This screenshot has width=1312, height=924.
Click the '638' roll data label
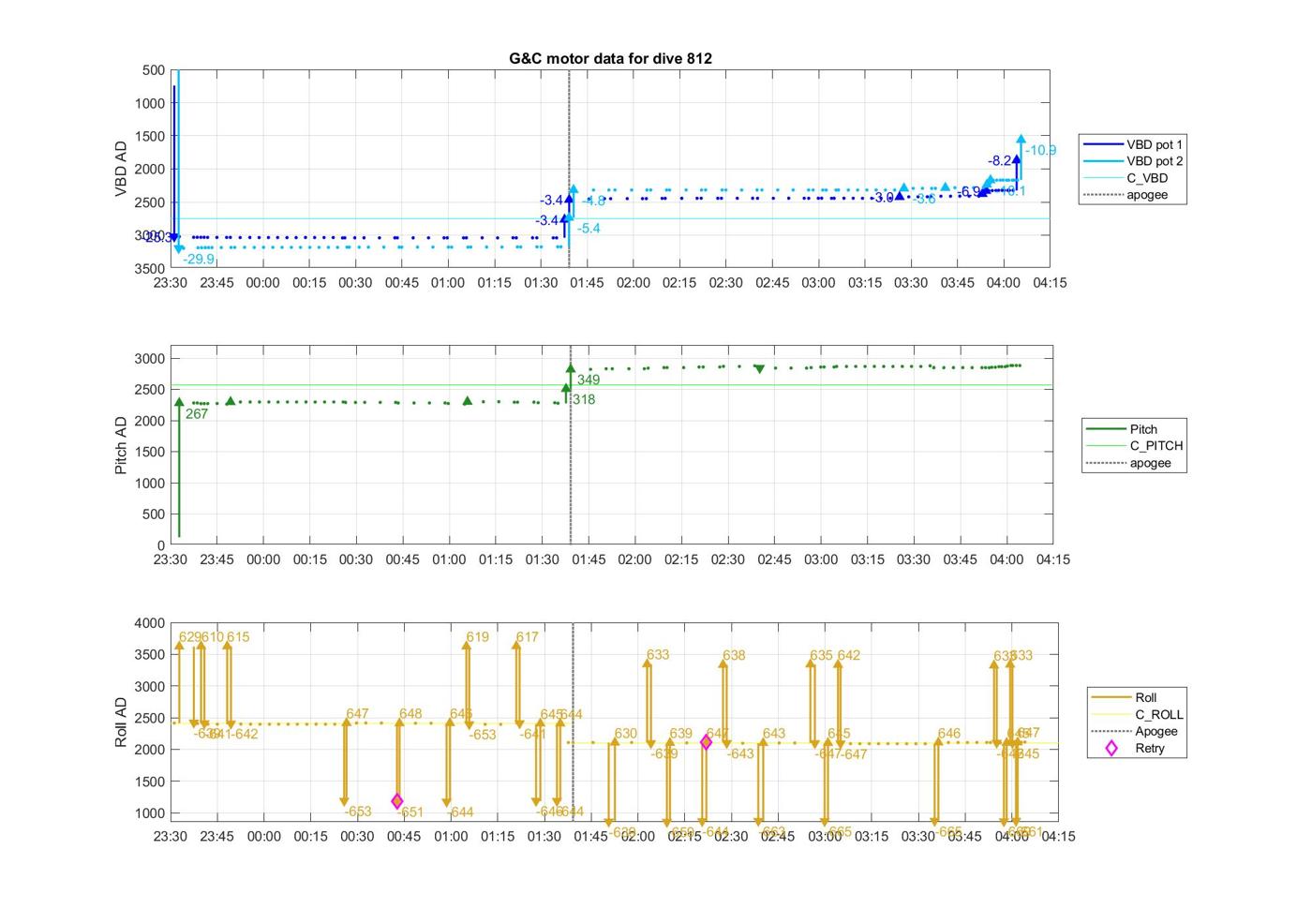tap(735, 656)
